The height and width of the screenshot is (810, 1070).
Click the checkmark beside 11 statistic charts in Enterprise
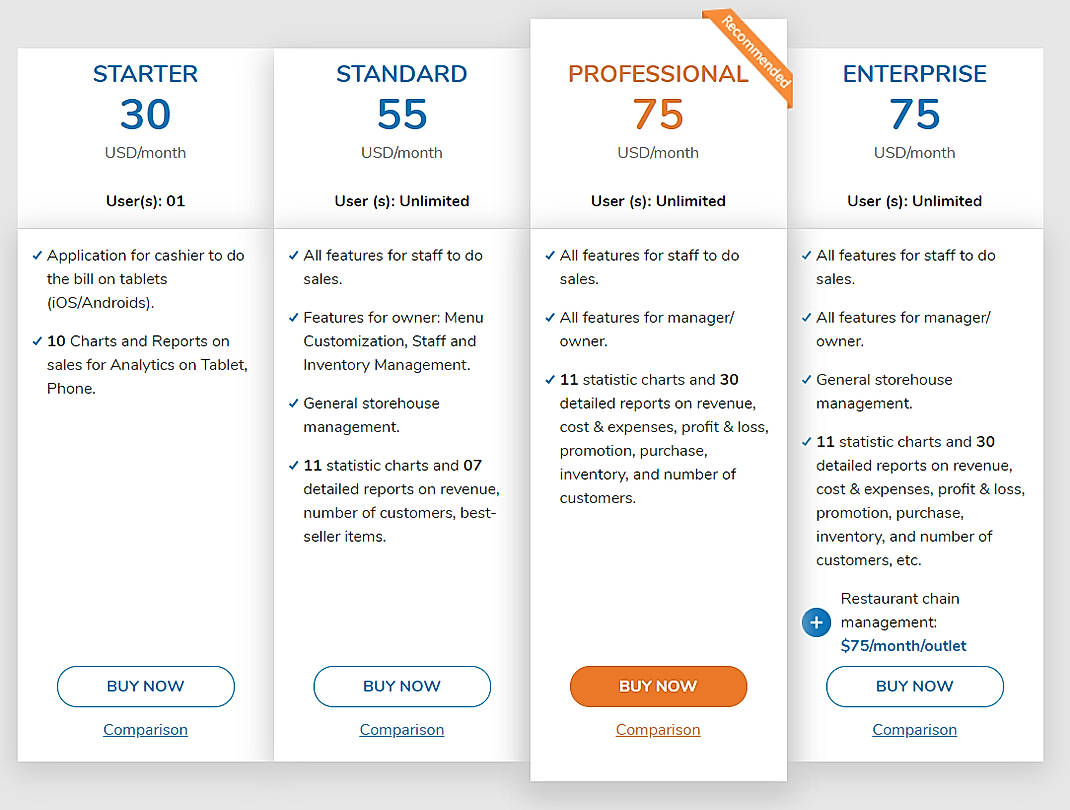point(807,442)
